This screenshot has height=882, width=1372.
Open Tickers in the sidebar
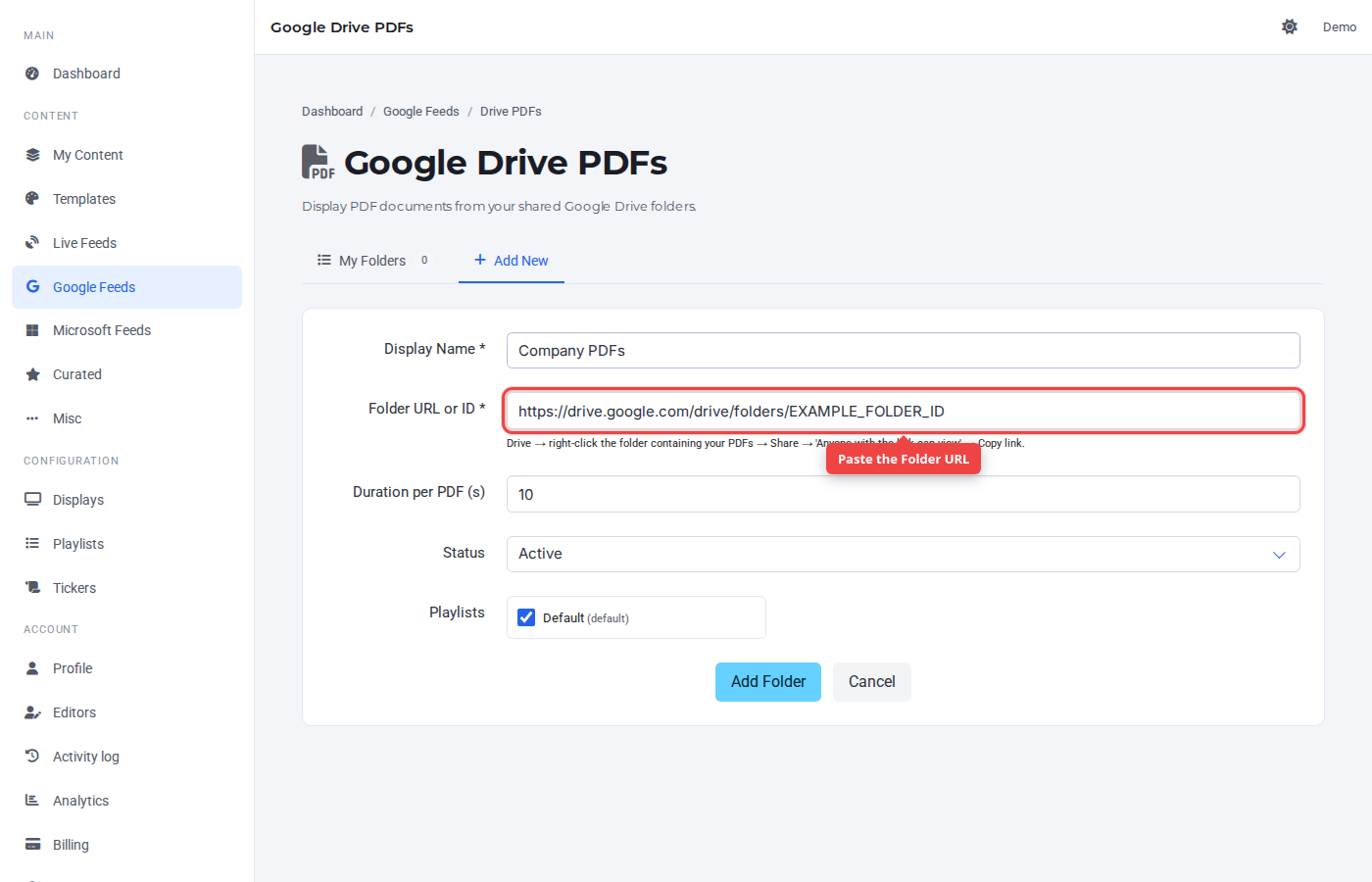pyautogui.click(x=126, y=588)
